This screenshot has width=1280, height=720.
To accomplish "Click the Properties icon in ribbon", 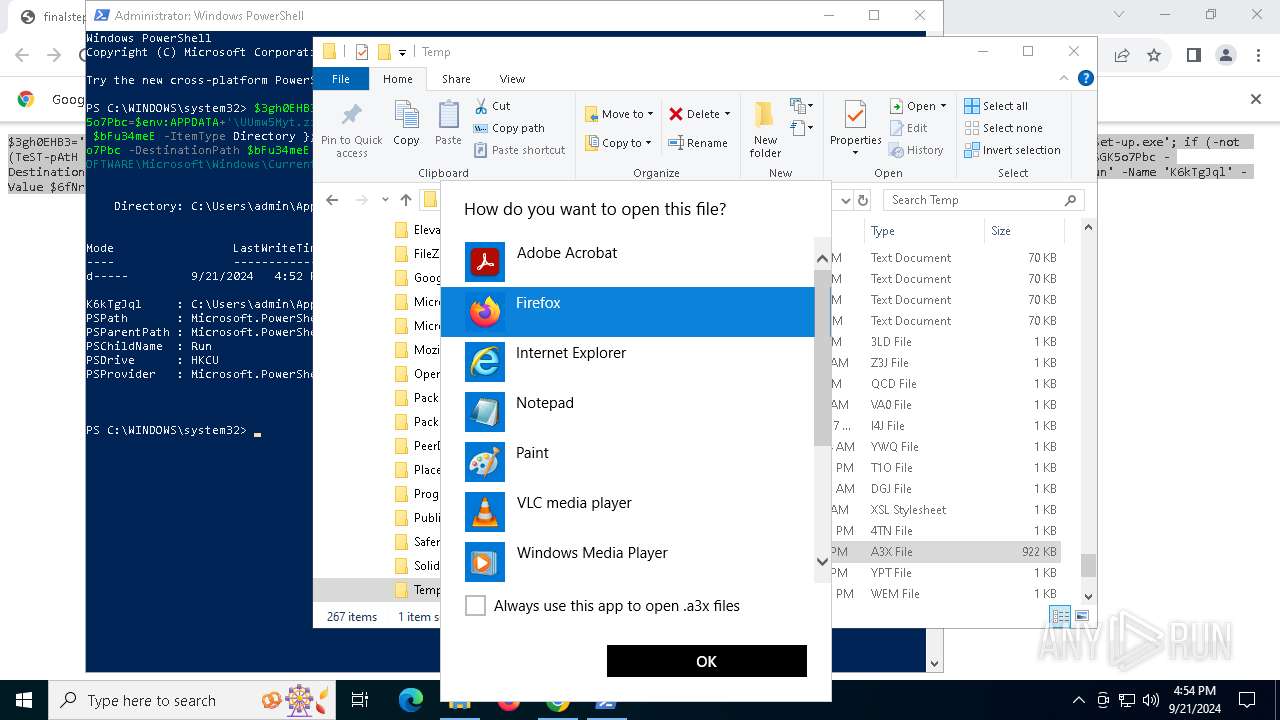I will click(x=855, y=116).
